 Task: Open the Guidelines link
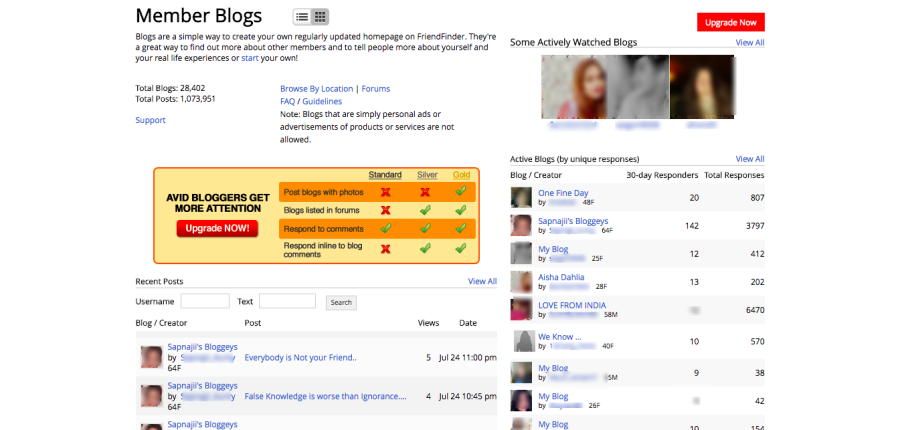click(x=322, y=101)
